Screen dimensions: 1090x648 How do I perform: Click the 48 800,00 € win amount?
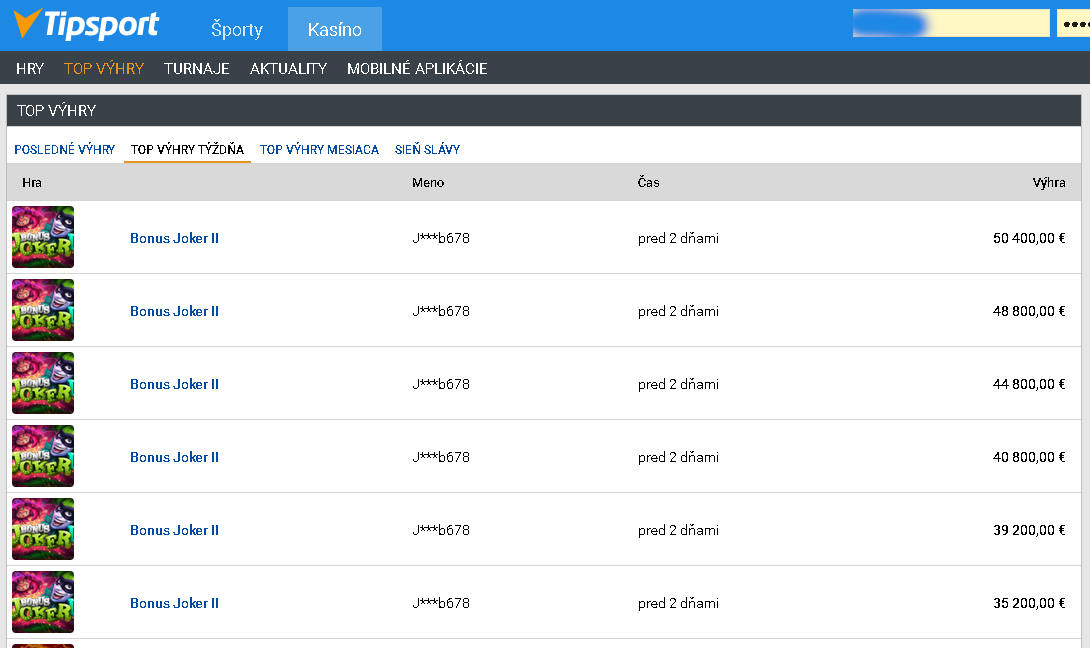pos(1029,311)
